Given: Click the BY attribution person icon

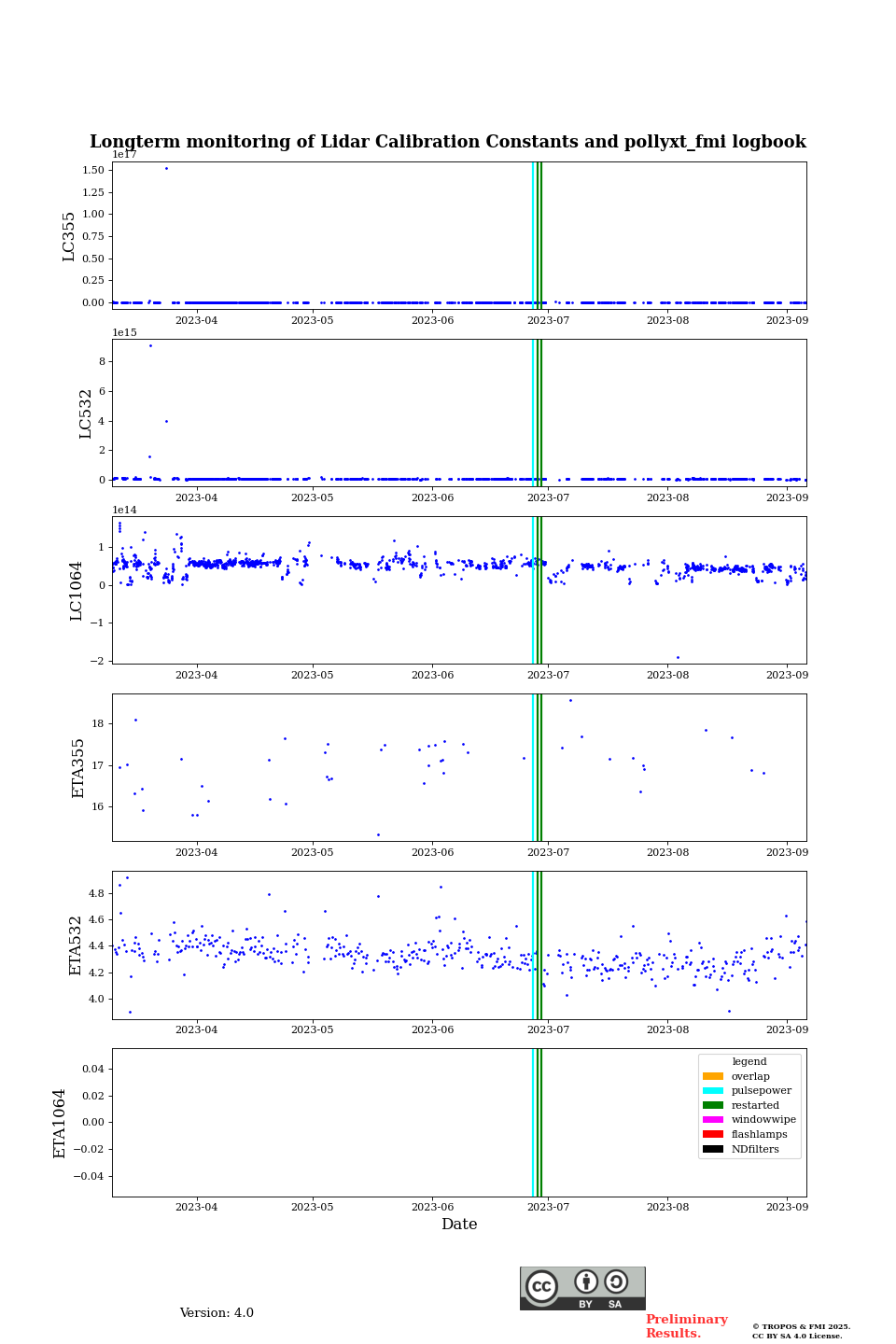Looking at the screenshot, I should pyautogui.click(x=586, y=1282).
